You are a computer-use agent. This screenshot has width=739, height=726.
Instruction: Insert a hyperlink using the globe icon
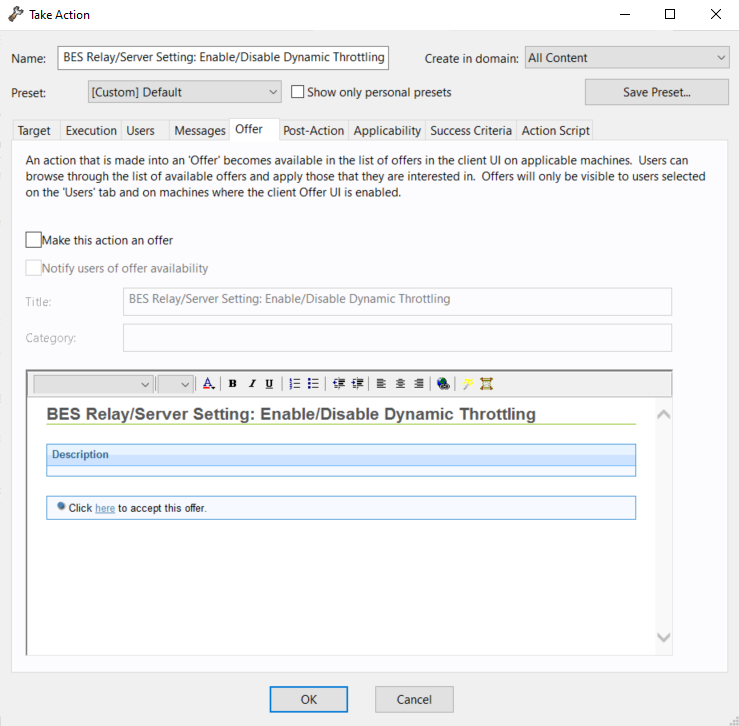(x=443, y=384)
